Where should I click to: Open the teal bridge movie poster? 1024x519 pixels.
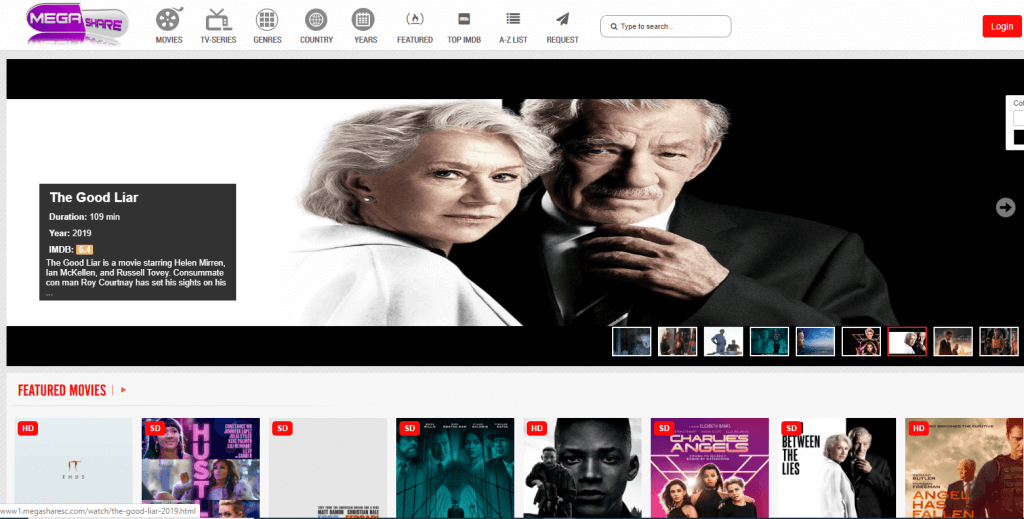455,467
